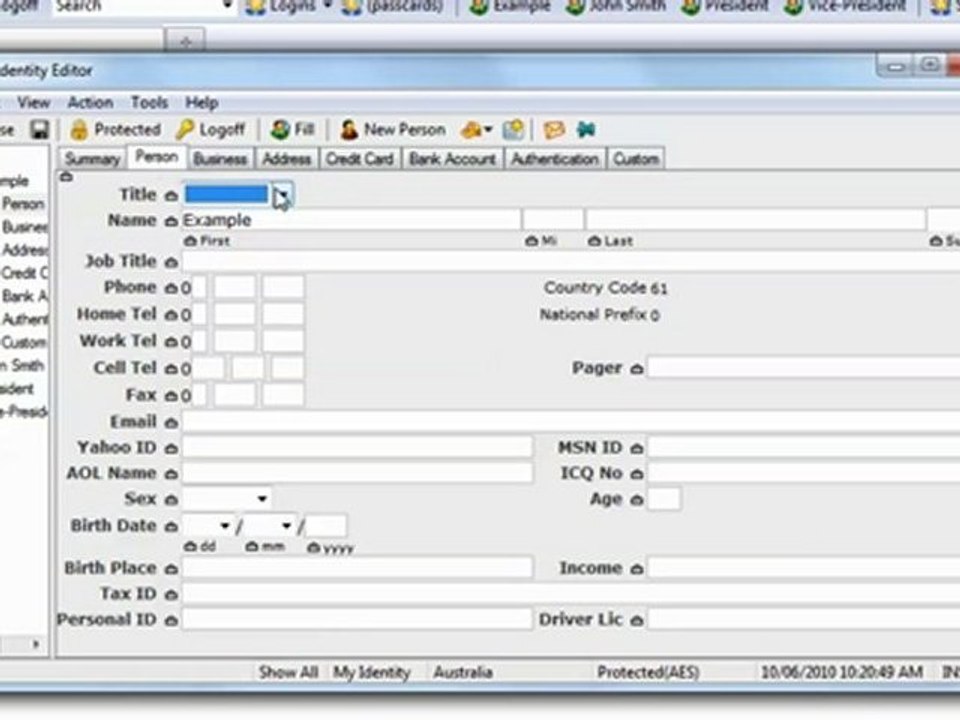Click the (passcards) button in top toolbar
960x720 pixels.
click(392, 6)
